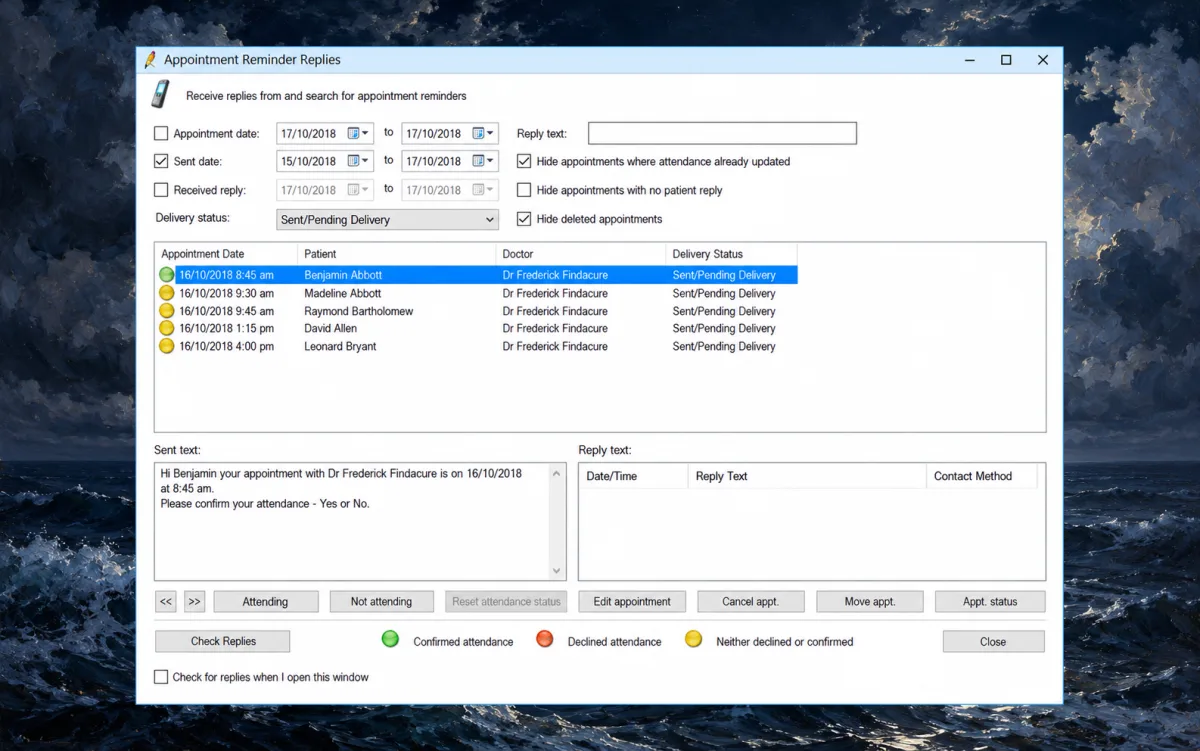Click into the Reply text search field
The image size is (1200, 751).
click(722, 133)
